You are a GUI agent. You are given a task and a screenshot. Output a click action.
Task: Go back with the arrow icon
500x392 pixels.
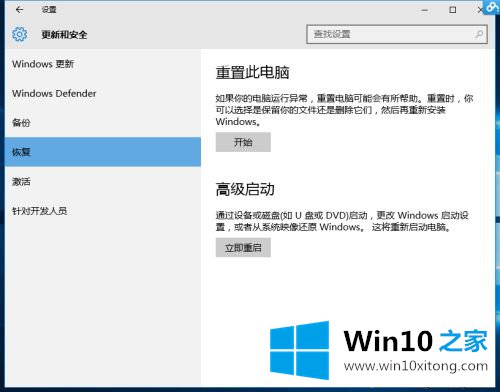coord(19,10)
